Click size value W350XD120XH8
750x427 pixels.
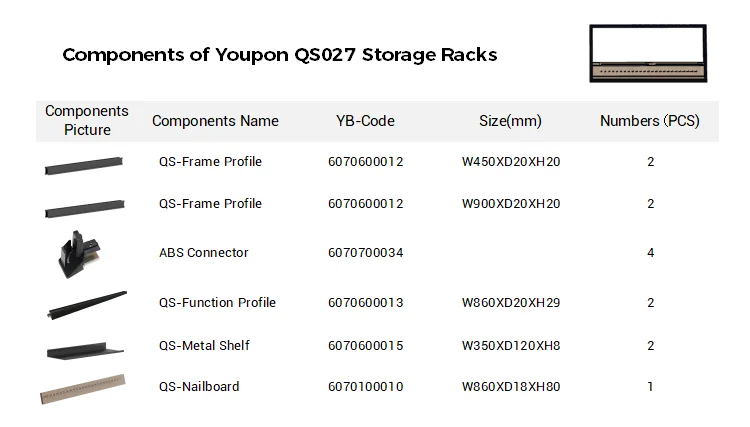[511, 346]
